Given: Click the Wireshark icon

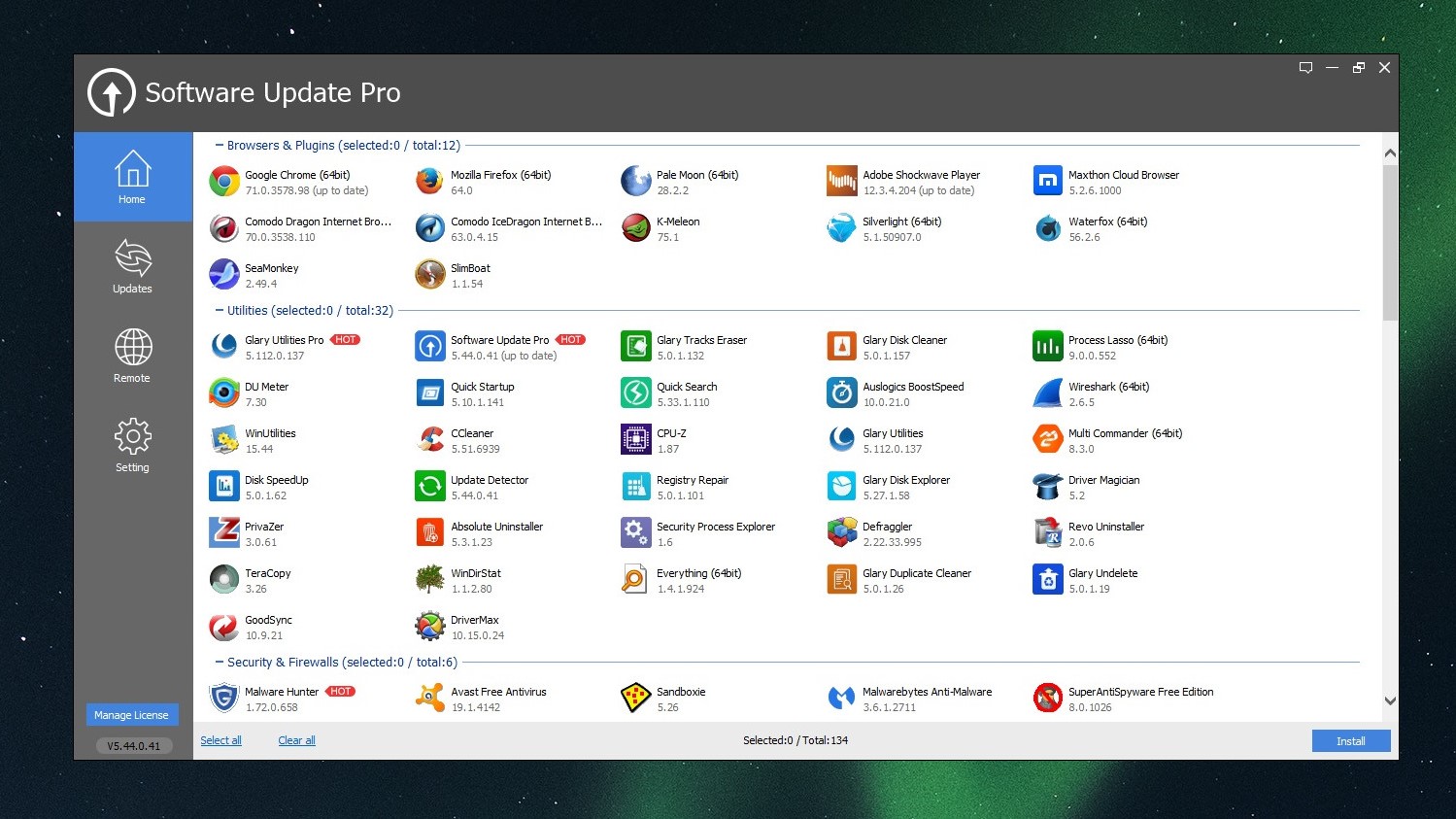Looking at the screenshot, I should tap(1048, 393).
